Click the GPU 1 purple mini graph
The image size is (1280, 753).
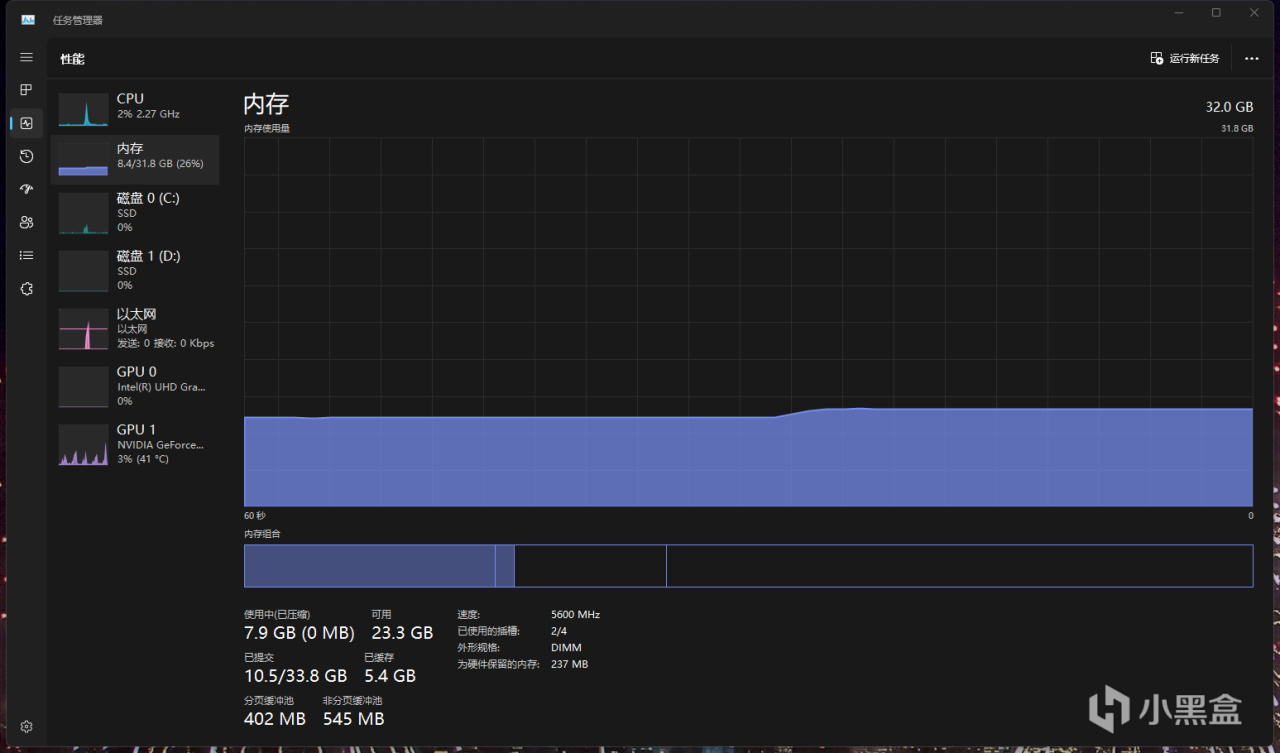pyautogui.click(x=83, y=445)
